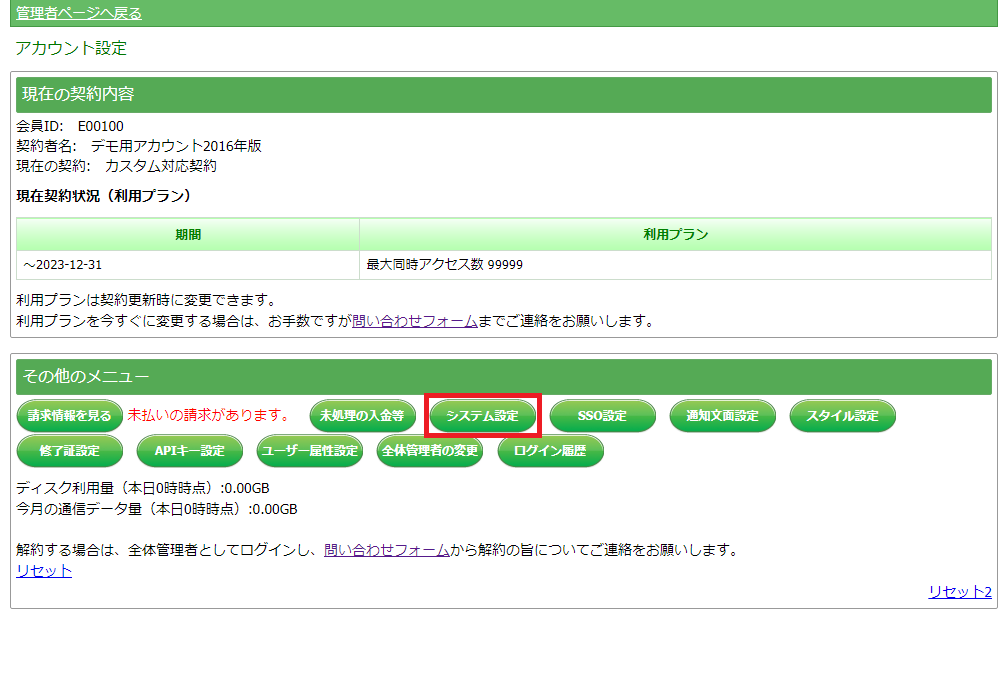Open 修了証設定 button
This screenshot has height=680, width=1008.
click(x=69, y=451)
